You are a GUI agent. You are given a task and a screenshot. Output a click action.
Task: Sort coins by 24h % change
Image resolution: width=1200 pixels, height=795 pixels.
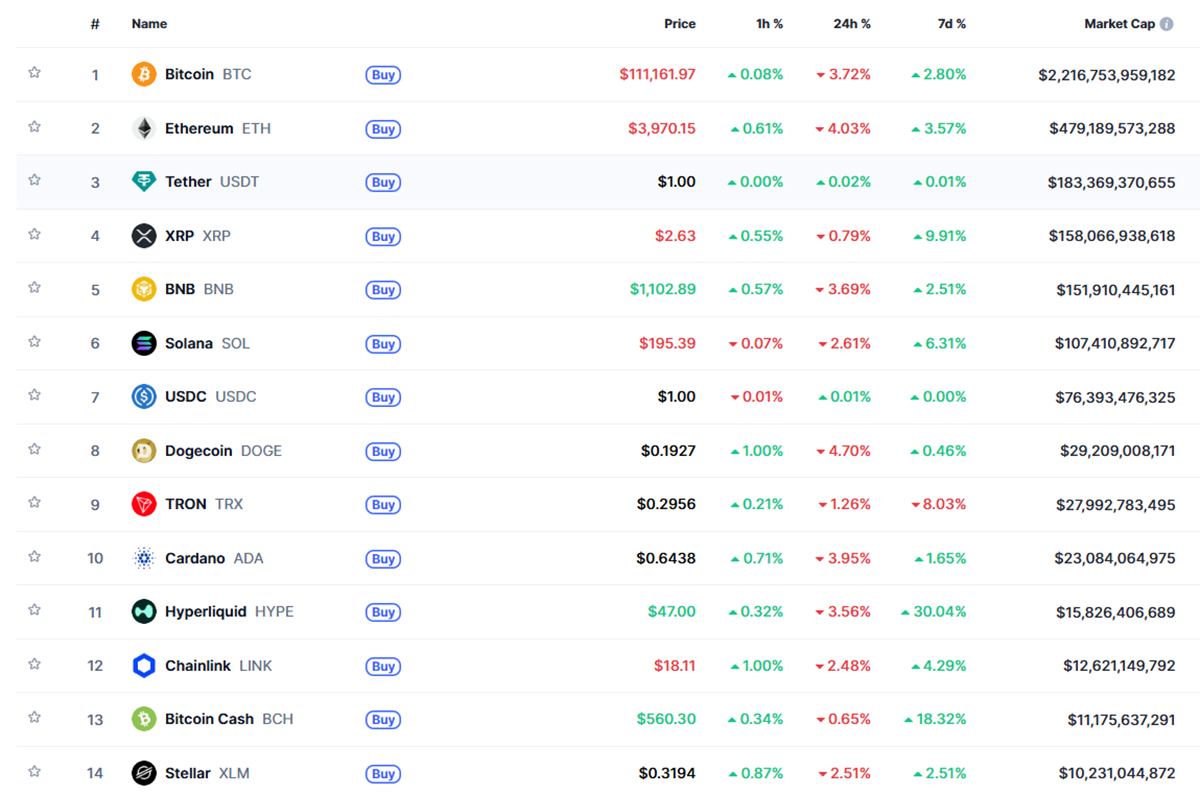pos(851,23)
